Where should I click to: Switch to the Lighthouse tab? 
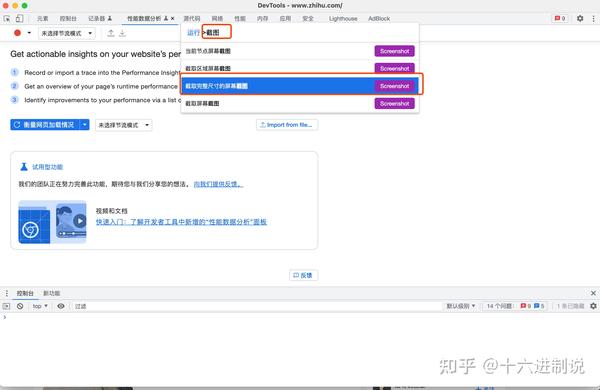343,18
